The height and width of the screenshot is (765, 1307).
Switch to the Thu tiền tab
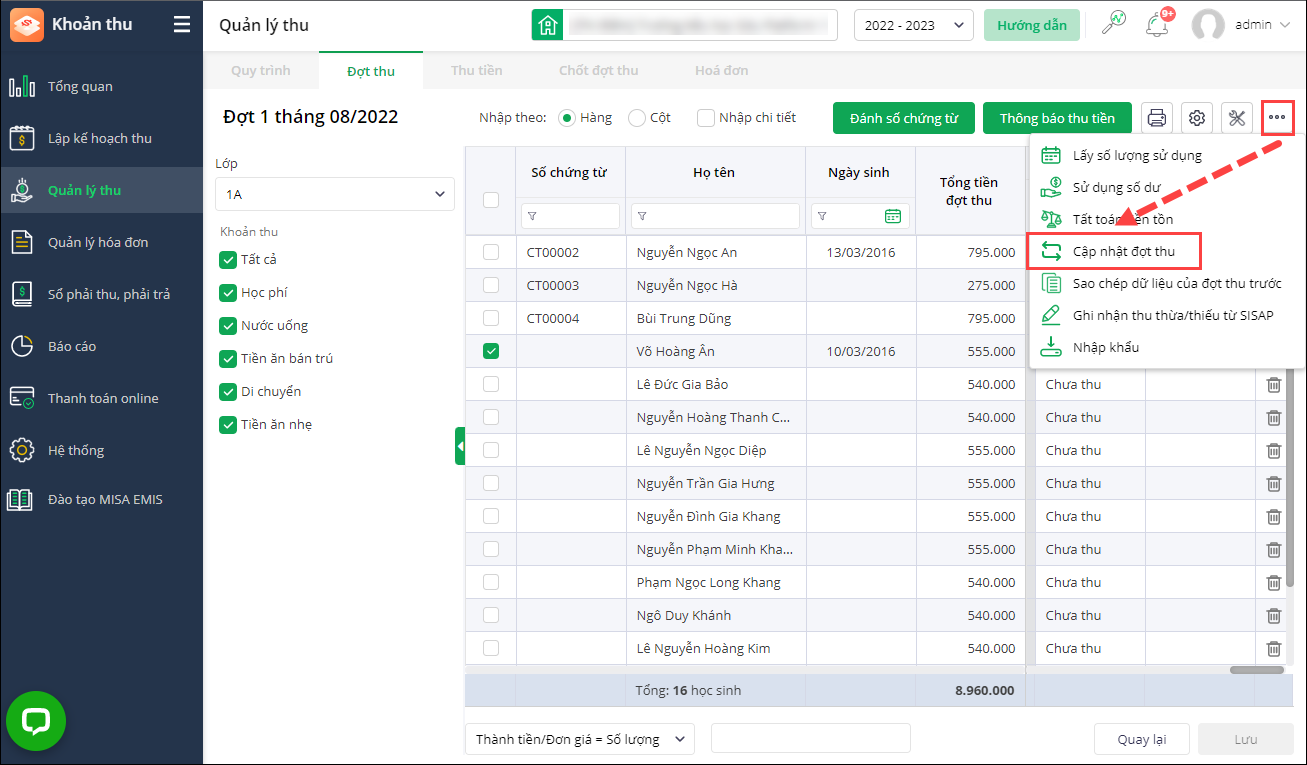pos(476,71)
